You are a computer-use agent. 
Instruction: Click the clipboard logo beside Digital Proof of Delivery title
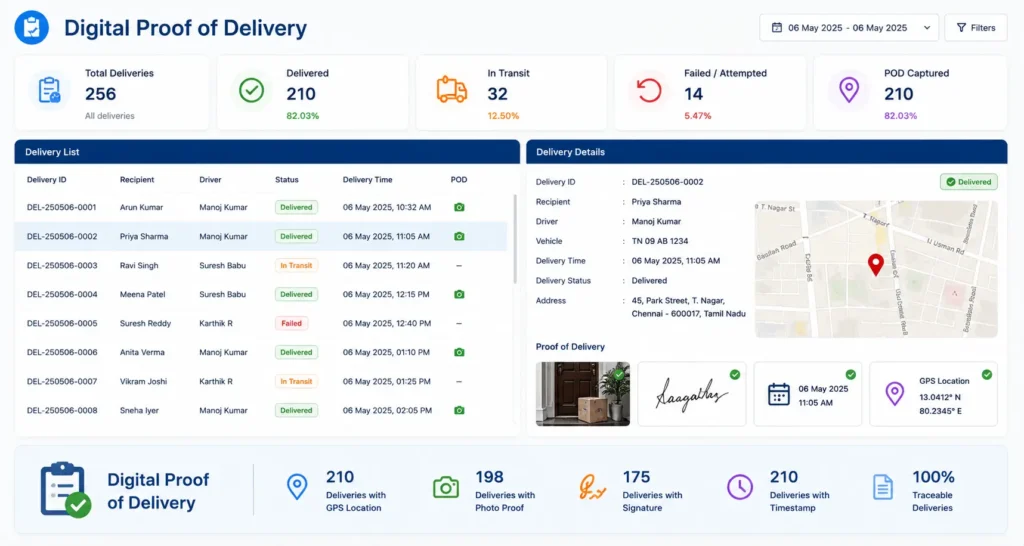[31, 27]
